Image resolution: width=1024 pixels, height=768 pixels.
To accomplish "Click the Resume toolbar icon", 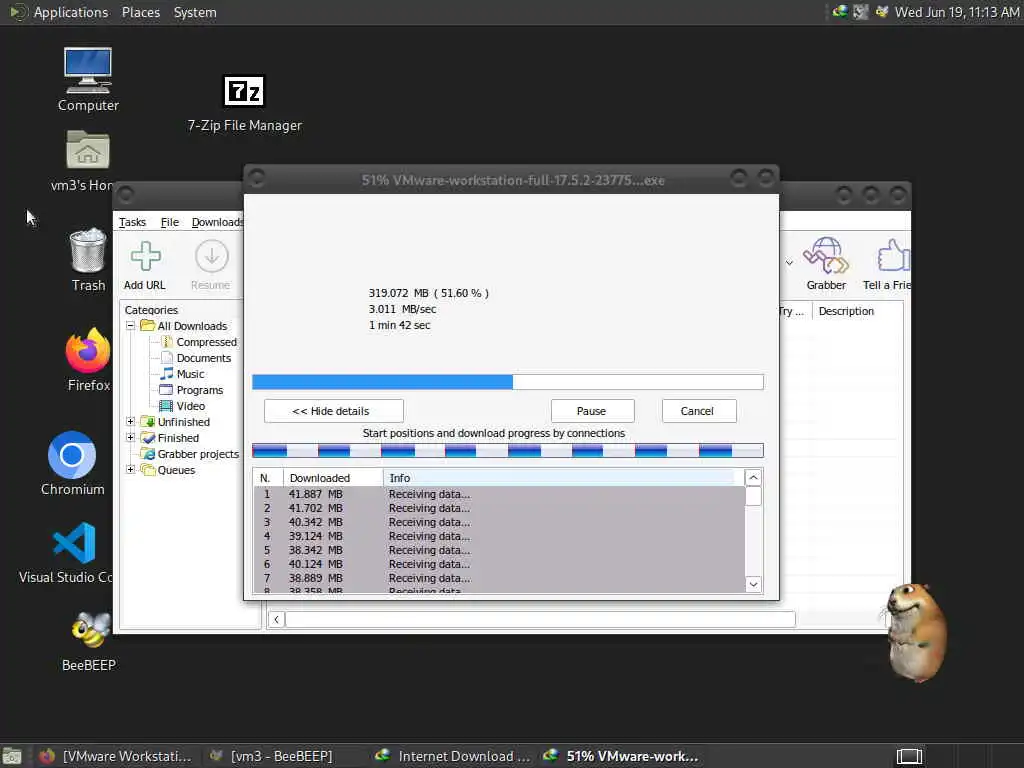I will pyautogui.click(x=211, y=265).
